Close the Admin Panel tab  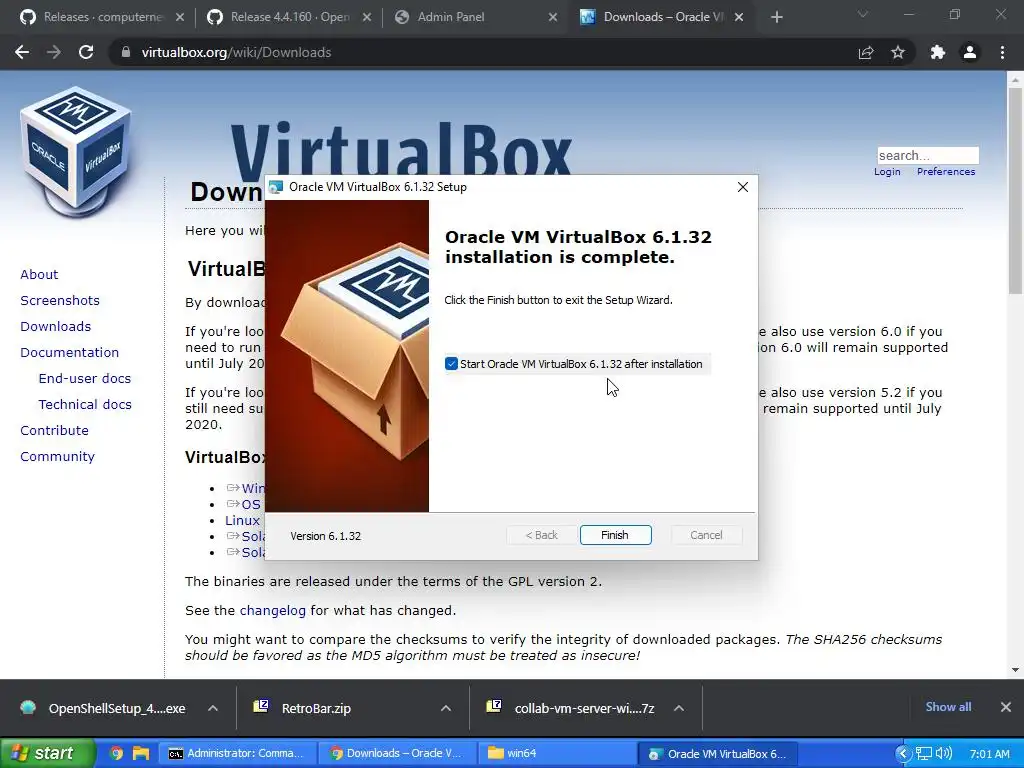(552, 17)
